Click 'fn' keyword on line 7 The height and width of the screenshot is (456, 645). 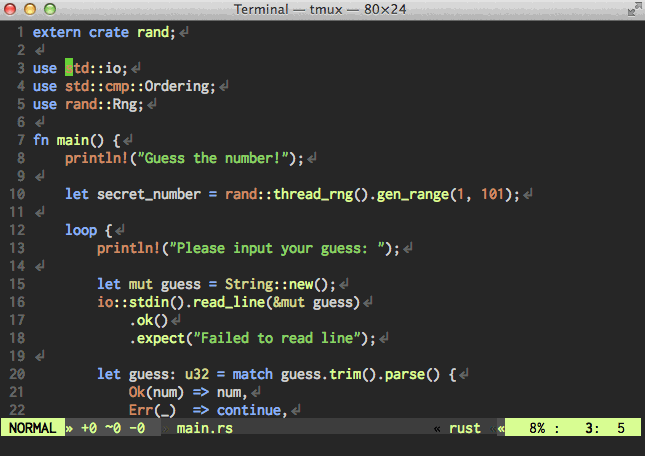click(x=41, y=140)
